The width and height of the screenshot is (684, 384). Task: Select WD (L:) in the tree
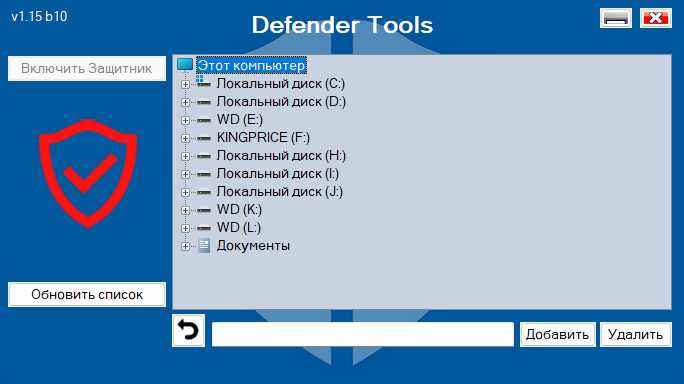(239, 227)
